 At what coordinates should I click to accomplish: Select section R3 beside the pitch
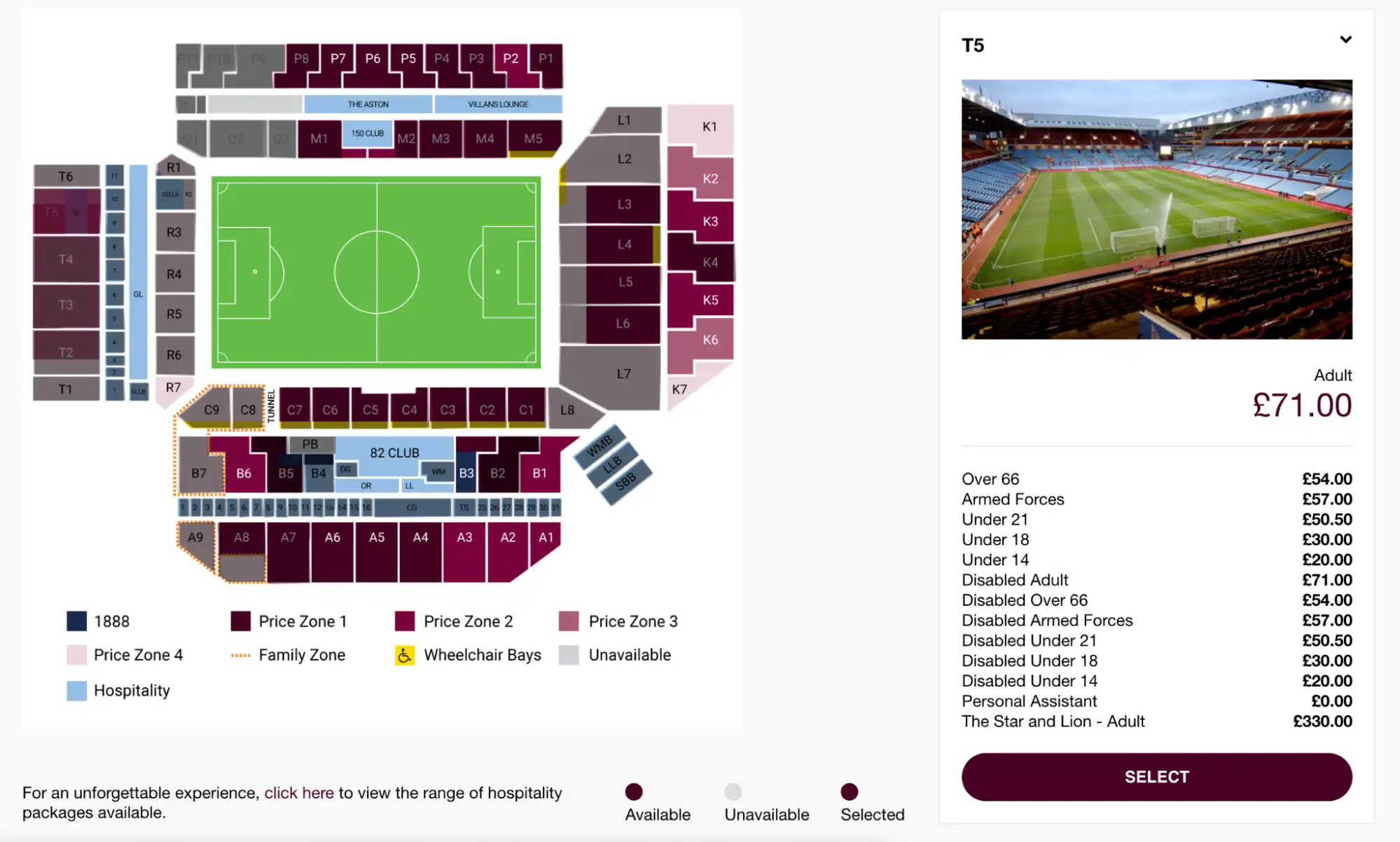click(x=174, y=232)
